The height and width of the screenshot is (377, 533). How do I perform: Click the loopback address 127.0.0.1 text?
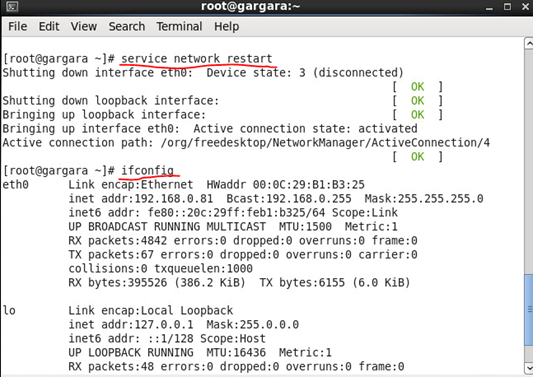(x=164, y=324)
